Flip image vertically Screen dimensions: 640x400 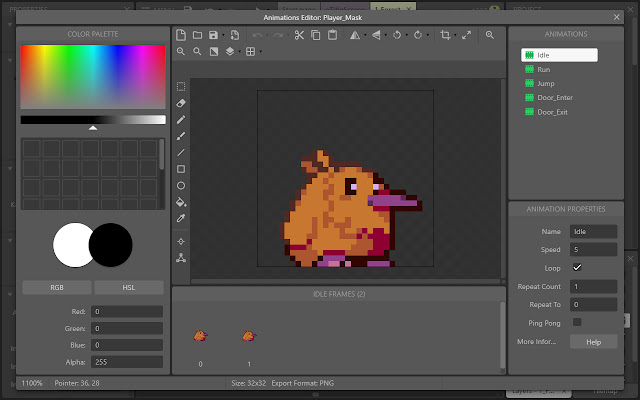376,35
